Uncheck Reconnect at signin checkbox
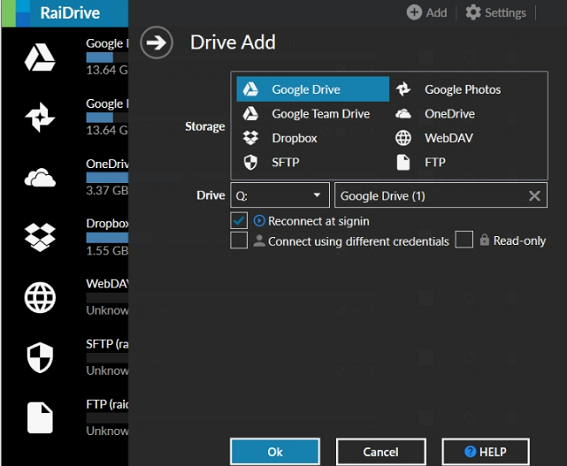The height and width of the screenshot is (466, 567). [239, 221]
